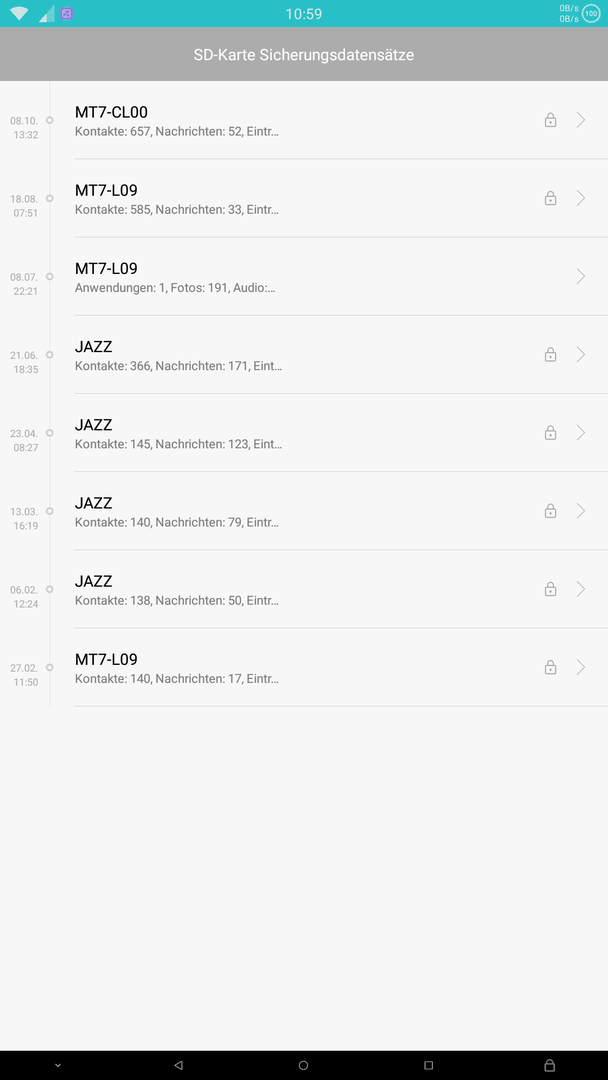Open the battery 100 status indicator
This screenshot has width=608, height=1080.
click(591, 13)
